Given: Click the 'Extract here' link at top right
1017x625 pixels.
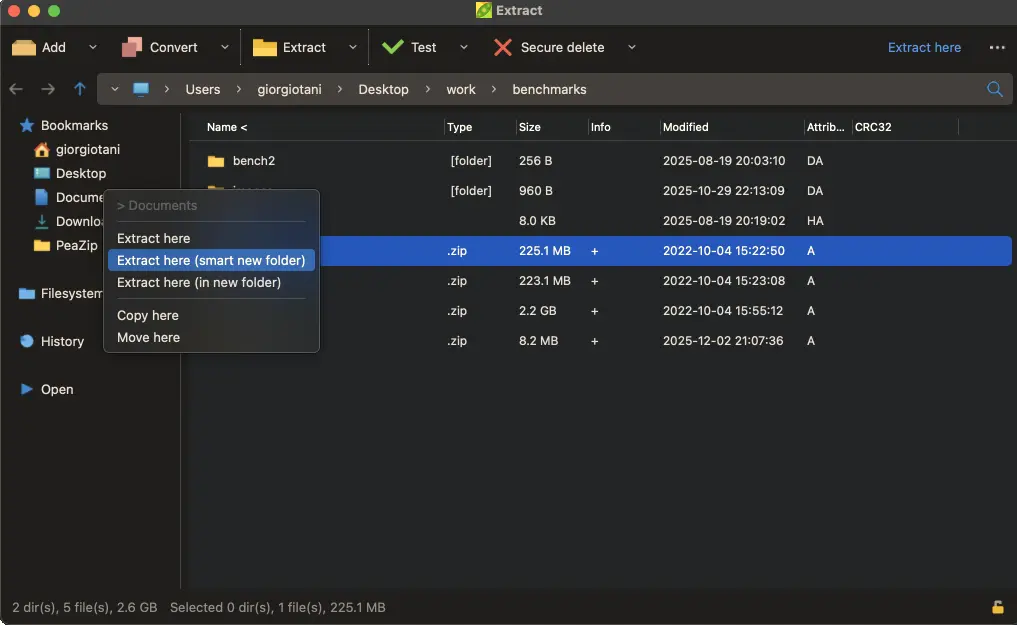Looking at the screenshot, I should click(924, 47).
